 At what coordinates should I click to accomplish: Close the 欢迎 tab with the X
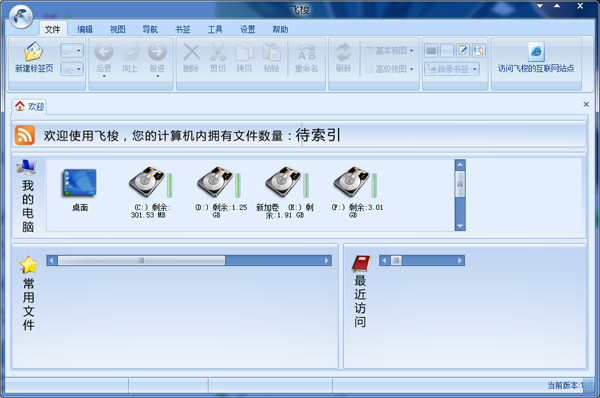(586, 104)
